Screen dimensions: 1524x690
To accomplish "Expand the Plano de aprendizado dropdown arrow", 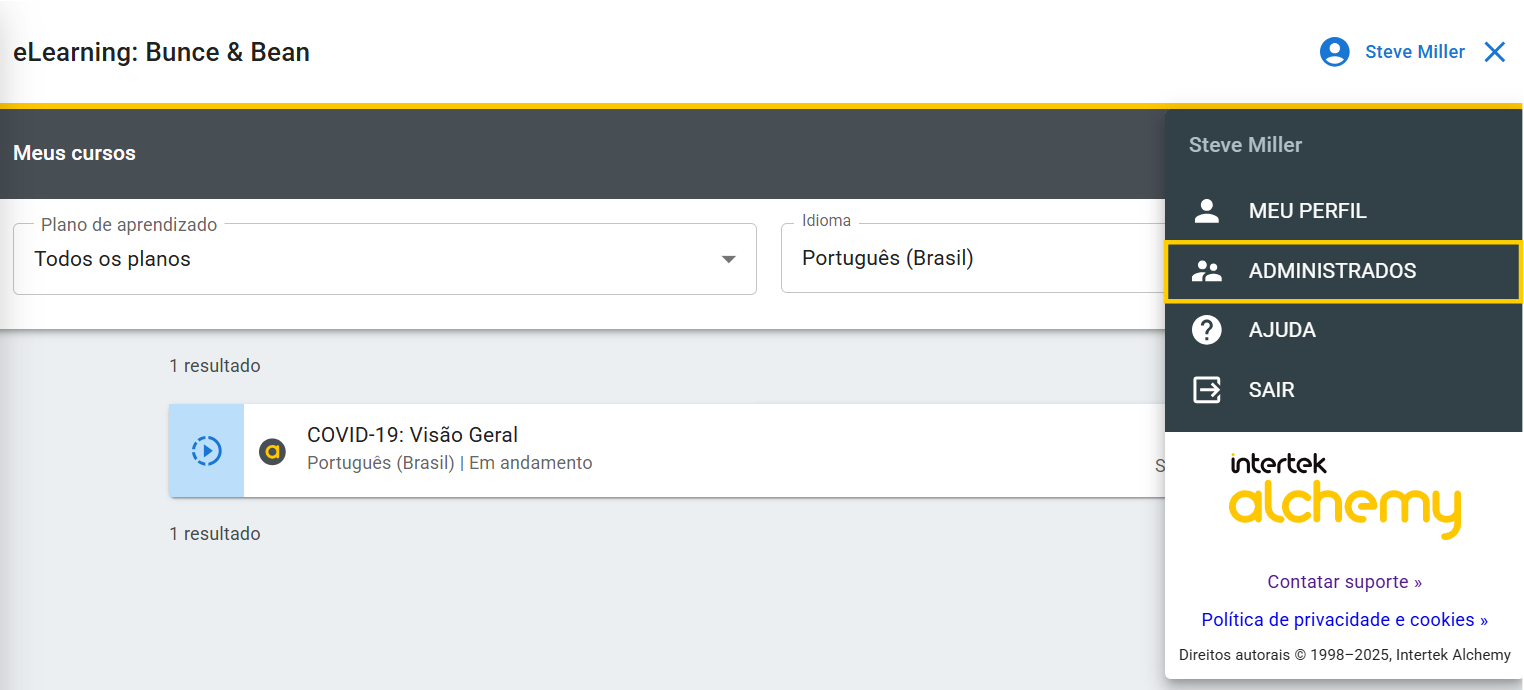I will point(729,259).
